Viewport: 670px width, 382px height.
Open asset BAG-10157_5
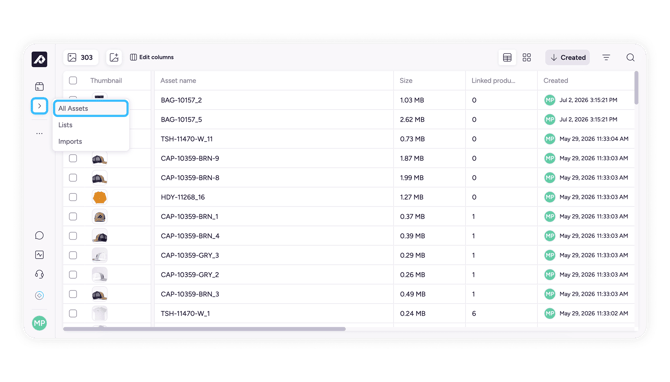point(181,119)
